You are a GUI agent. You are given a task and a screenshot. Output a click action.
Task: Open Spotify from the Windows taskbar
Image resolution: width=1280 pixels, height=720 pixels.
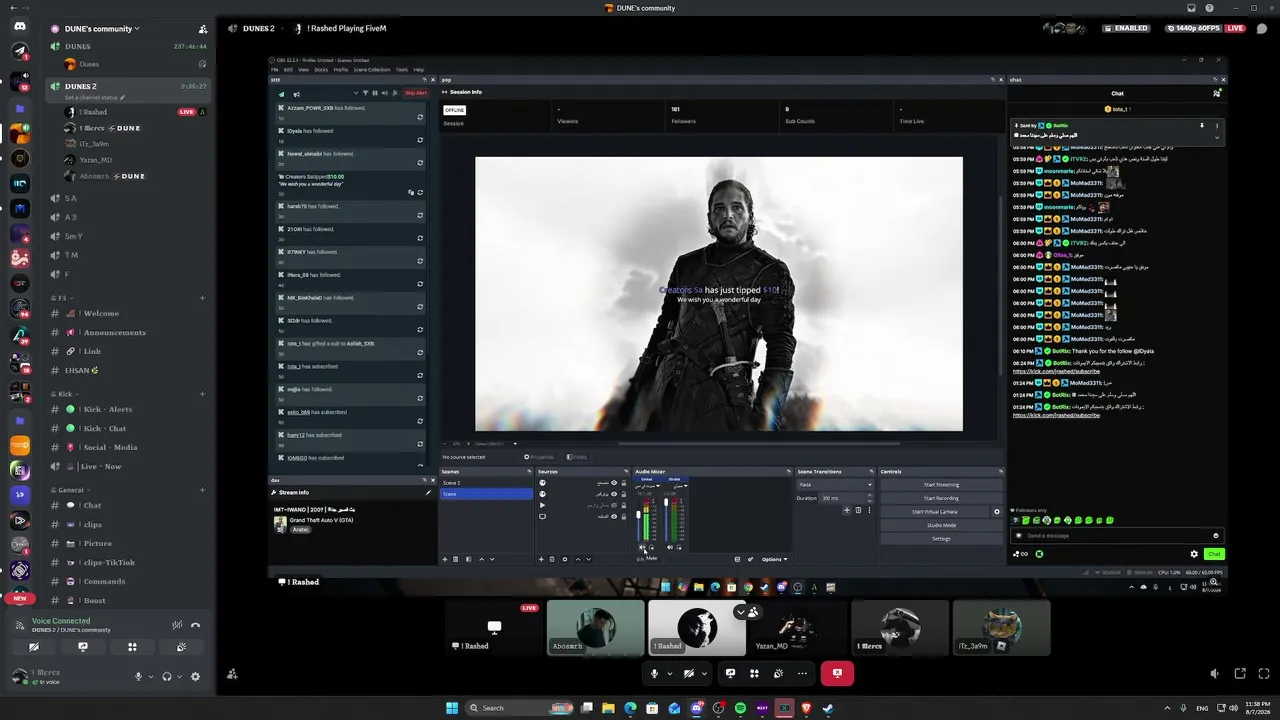click(740, 708)
